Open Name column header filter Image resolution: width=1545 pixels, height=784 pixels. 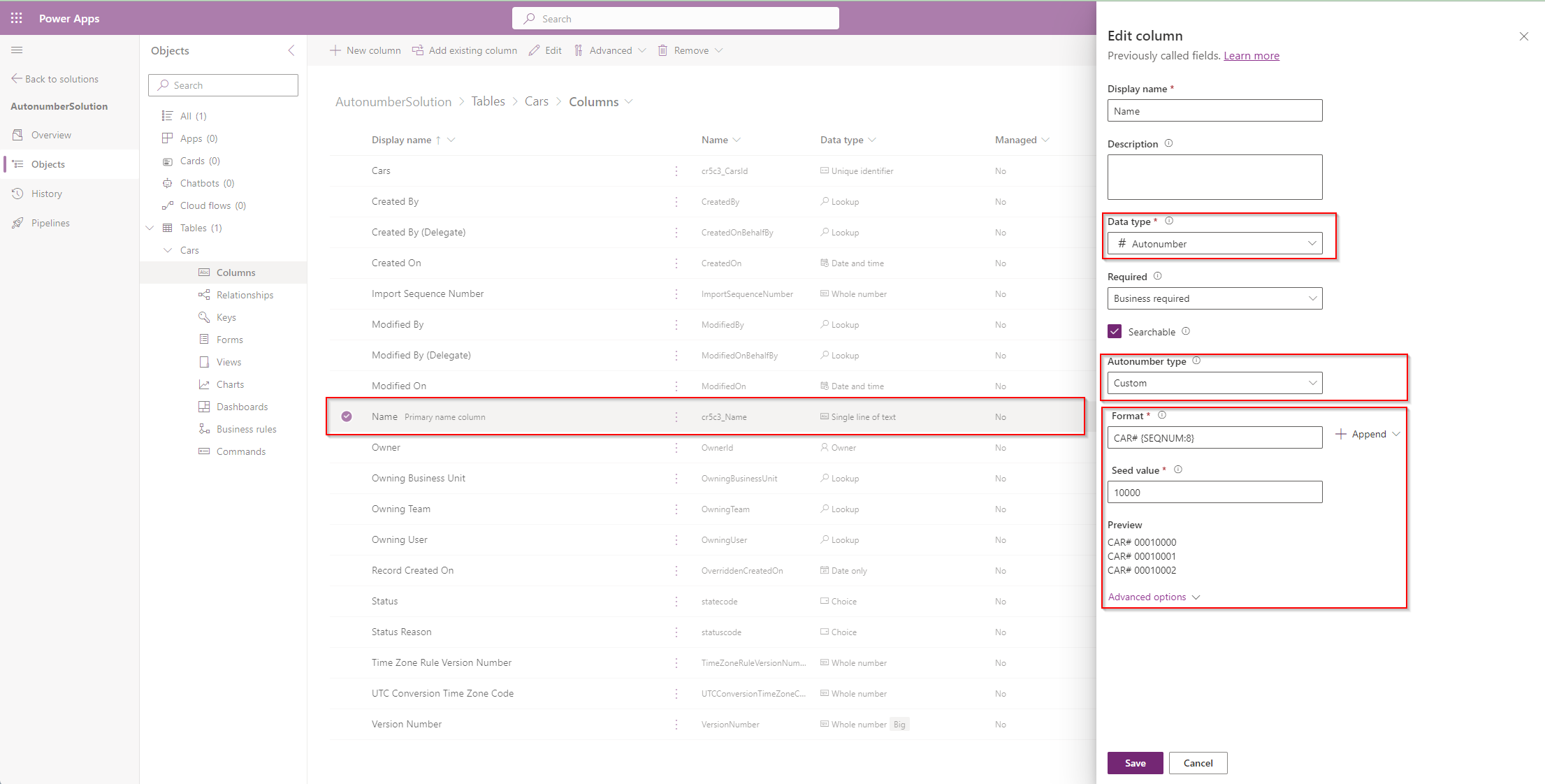pos(737,140)
